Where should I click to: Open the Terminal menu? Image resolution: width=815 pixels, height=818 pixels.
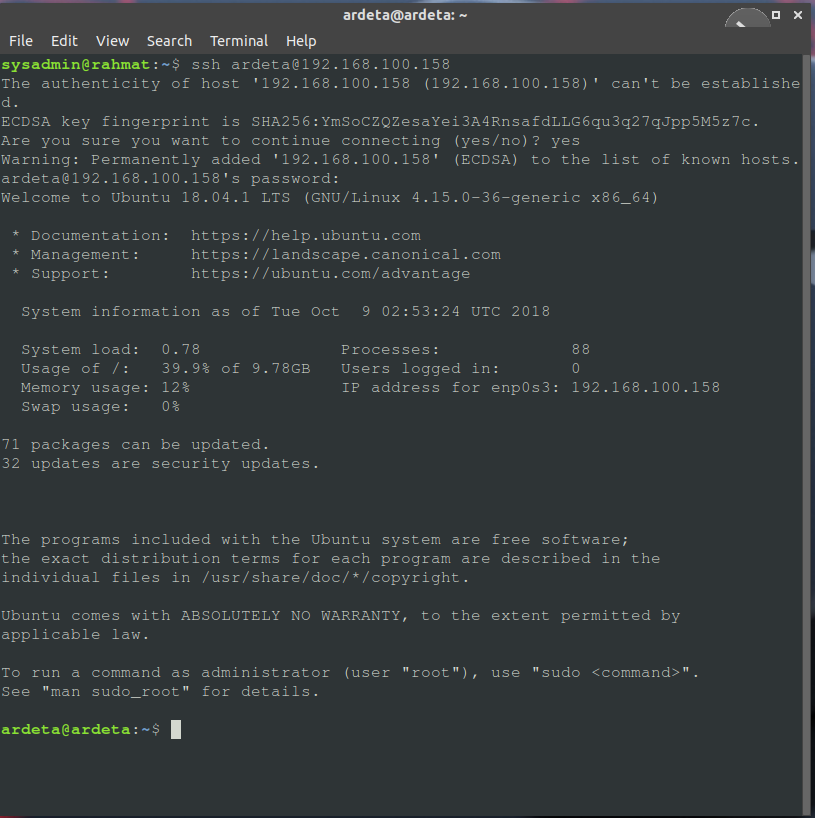[x=239, y=41]
